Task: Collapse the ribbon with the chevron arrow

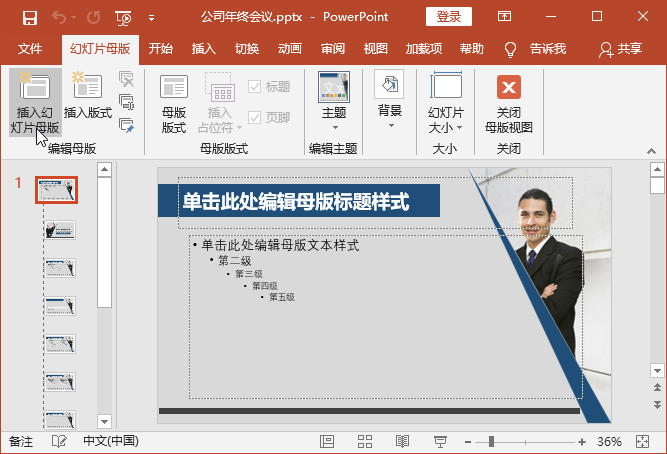Action: click(651, 151)
